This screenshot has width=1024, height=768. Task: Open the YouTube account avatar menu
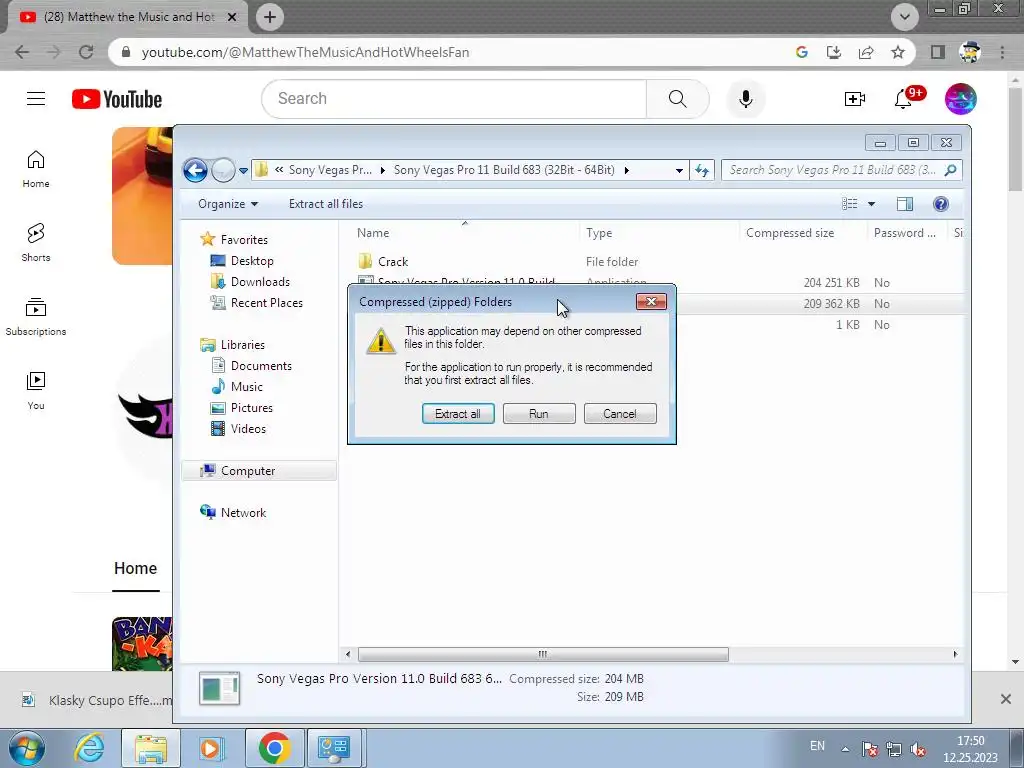point(961,99)
